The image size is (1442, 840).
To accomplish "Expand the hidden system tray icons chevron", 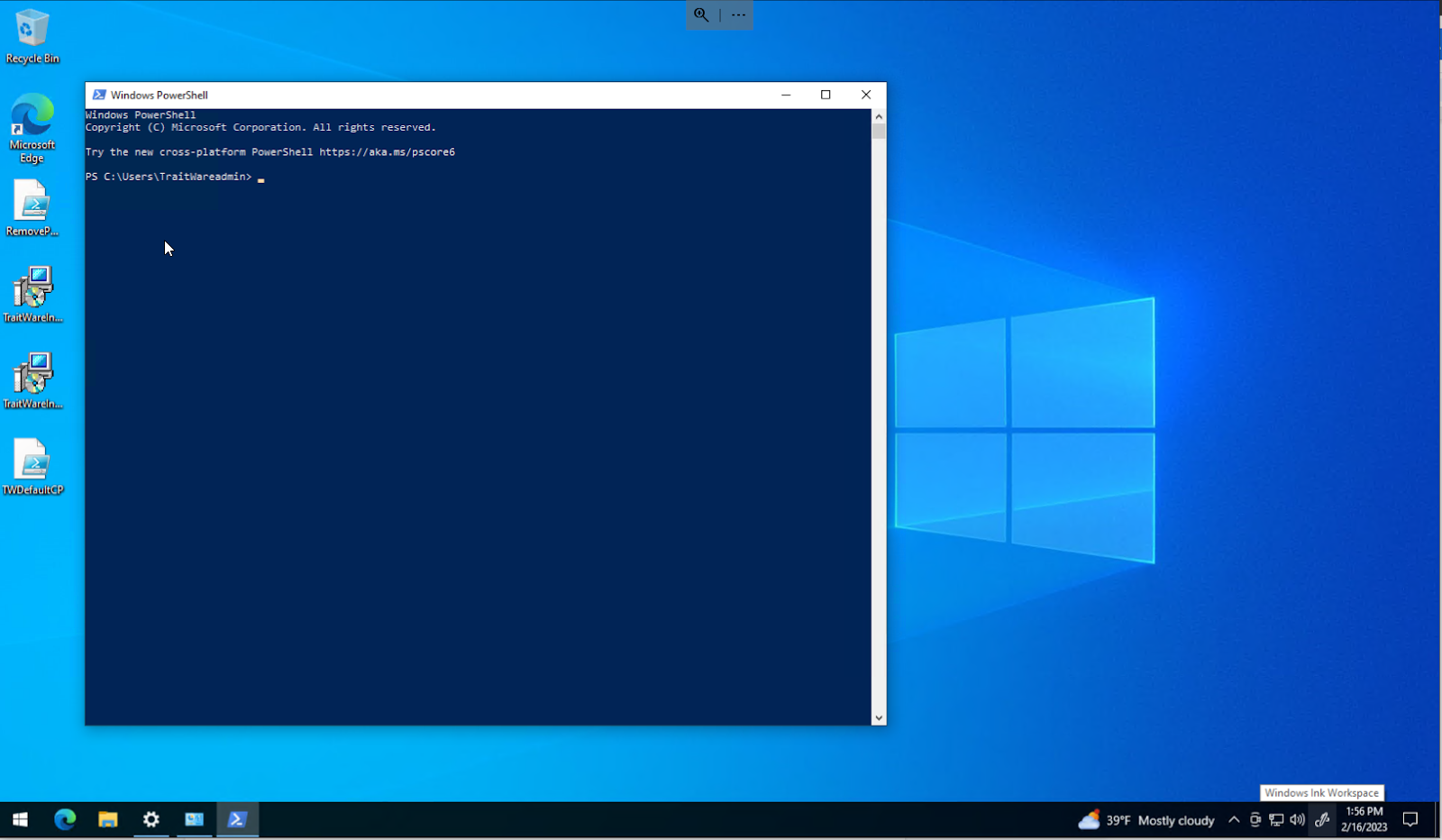I will (1234, 819).
